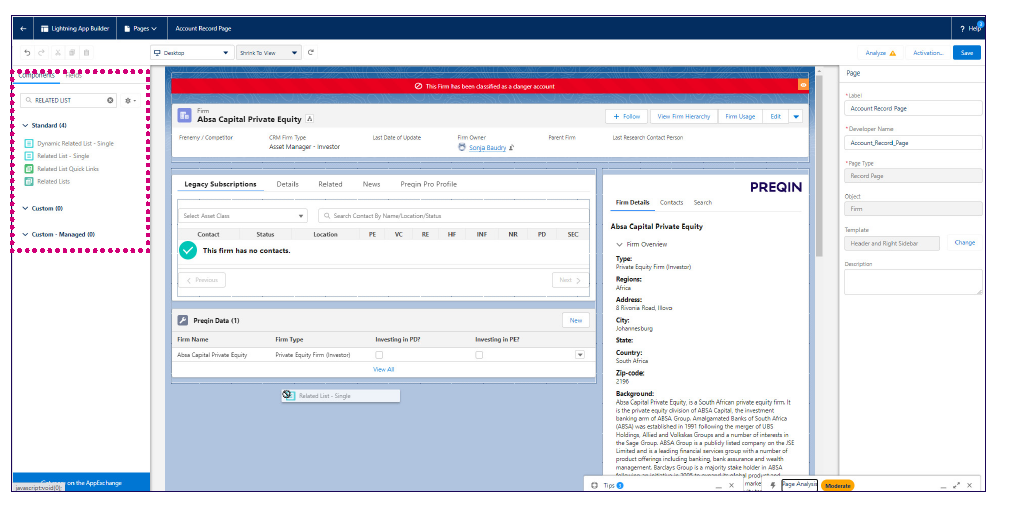Click the RELATED LIST component search box

[68, 100]
